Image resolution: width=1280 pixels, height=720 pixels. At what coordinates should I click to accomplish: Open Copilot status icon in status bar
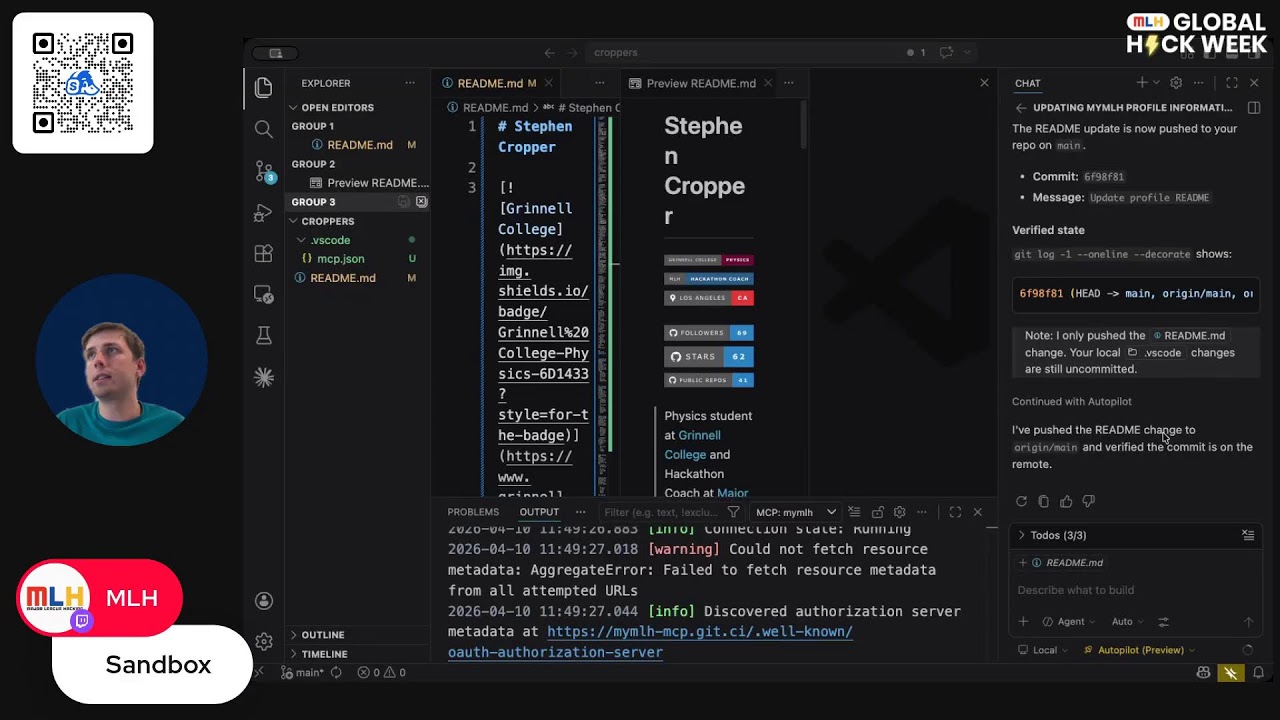pos(1204,673)
